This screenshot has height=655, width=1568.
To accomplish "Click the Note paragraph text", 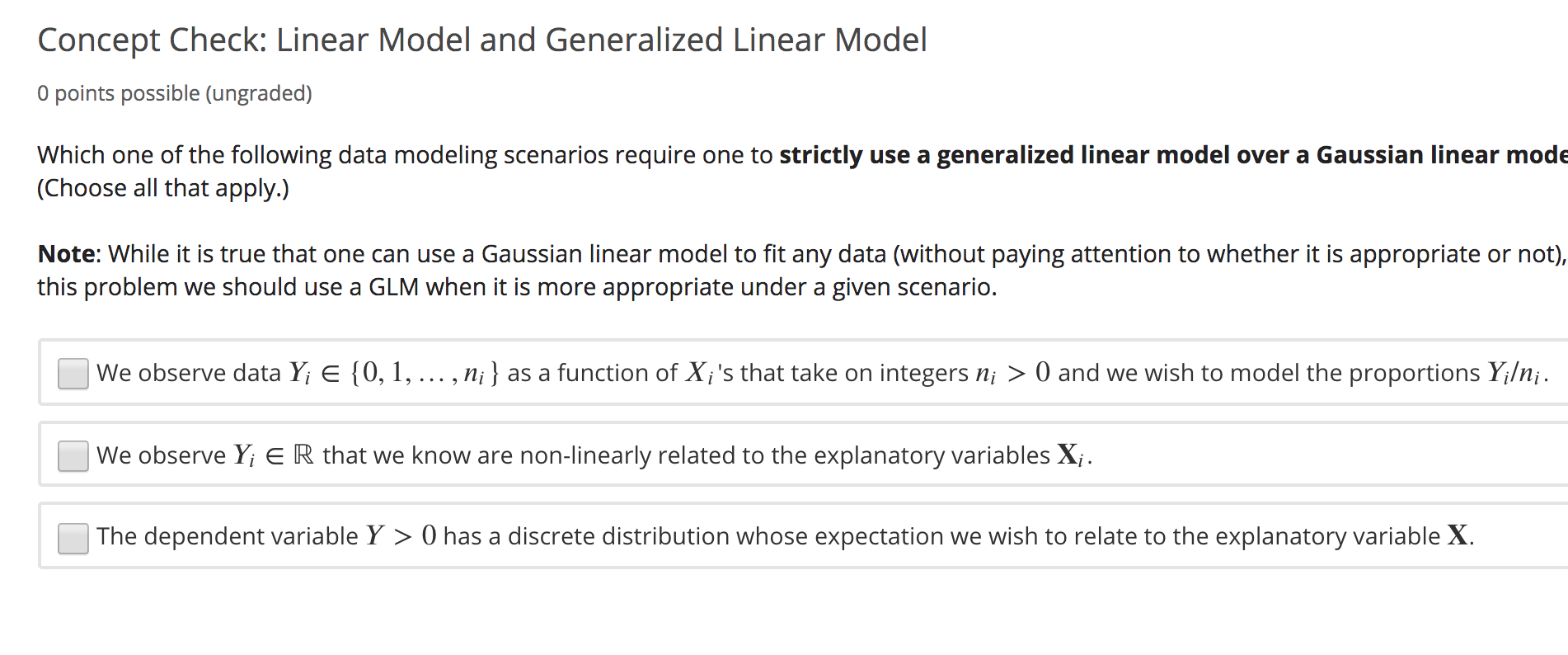I will click(x=742, y=270).
